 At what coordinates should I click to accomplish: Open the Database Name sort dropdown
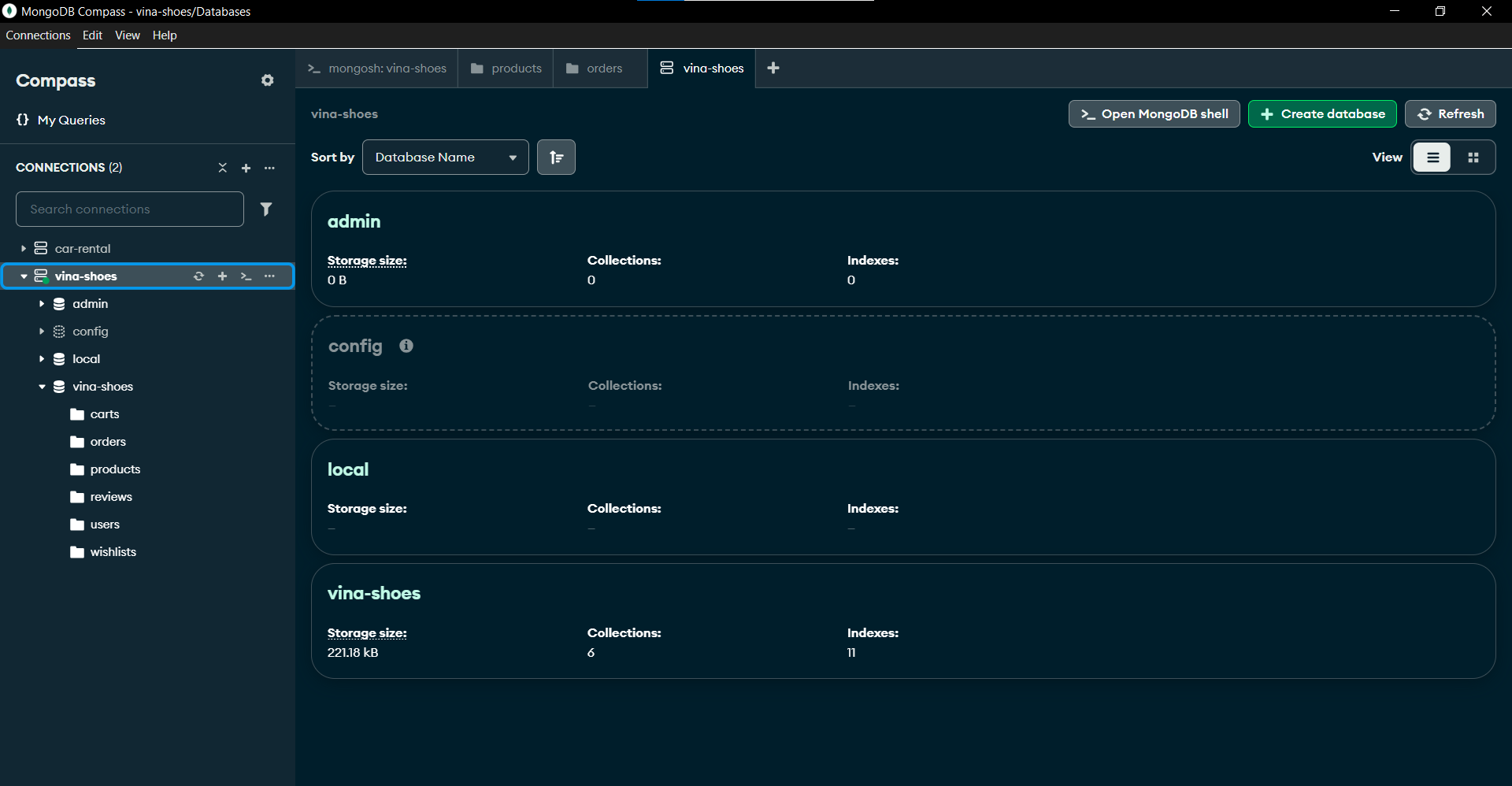[445, 157]
